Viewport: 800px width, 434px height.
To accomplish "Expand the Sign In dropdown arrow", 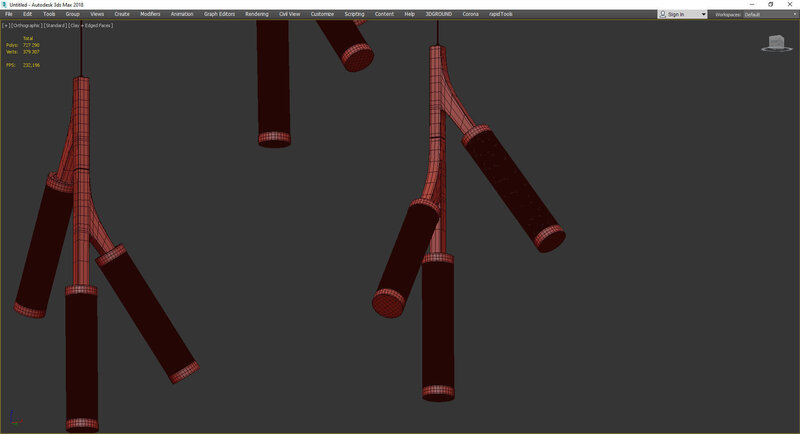I will [x=703, y=14].
